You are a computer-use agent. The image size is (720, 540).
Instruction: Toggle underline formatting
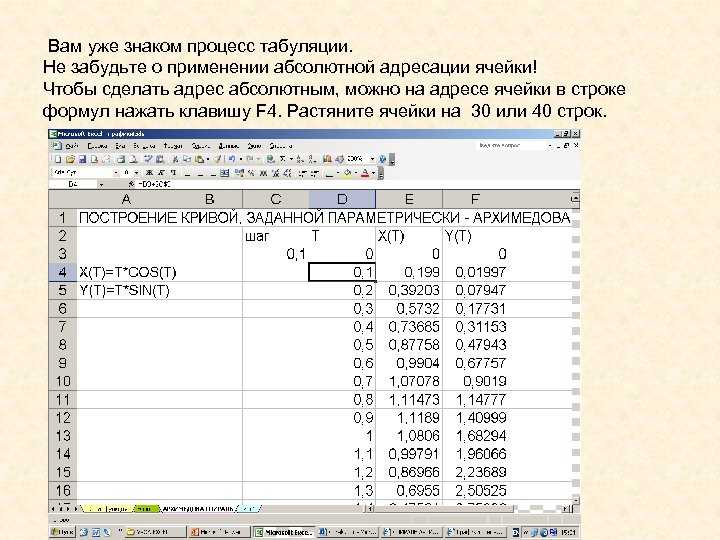173,173
